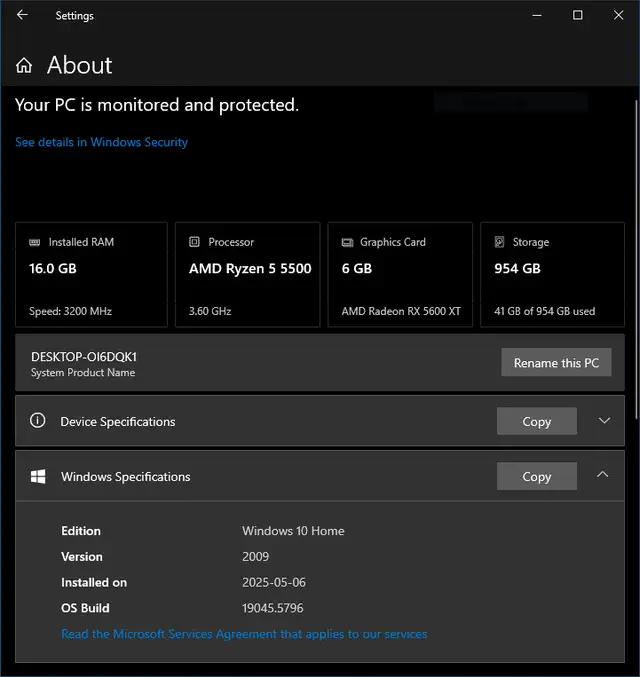
Task: Open See details in Windows Security
Action: point(101,142)
